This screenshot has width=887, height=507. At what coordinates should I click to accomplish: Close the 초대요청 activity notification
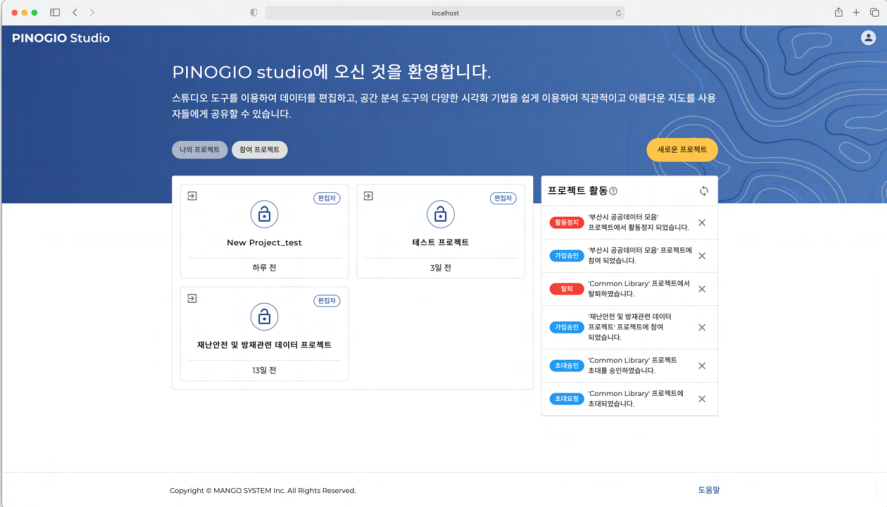click(701, 399)
